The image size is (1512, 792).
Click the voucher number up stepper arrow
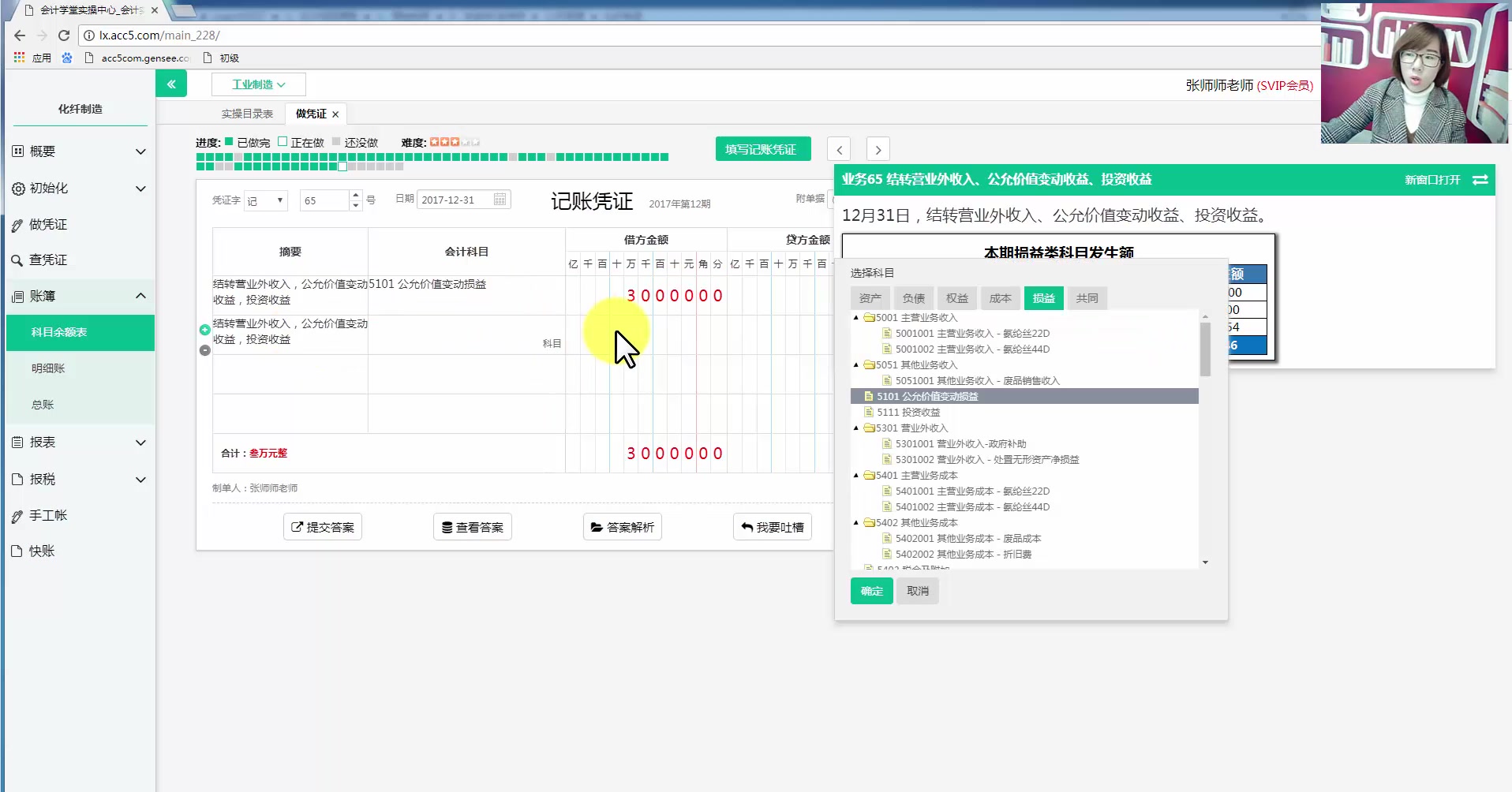pos(355,195)
